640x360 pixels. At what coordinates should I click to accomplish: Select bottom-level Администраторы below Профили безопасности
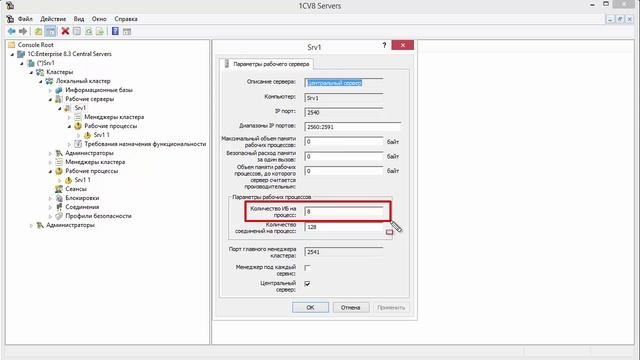tap(70, 225)
